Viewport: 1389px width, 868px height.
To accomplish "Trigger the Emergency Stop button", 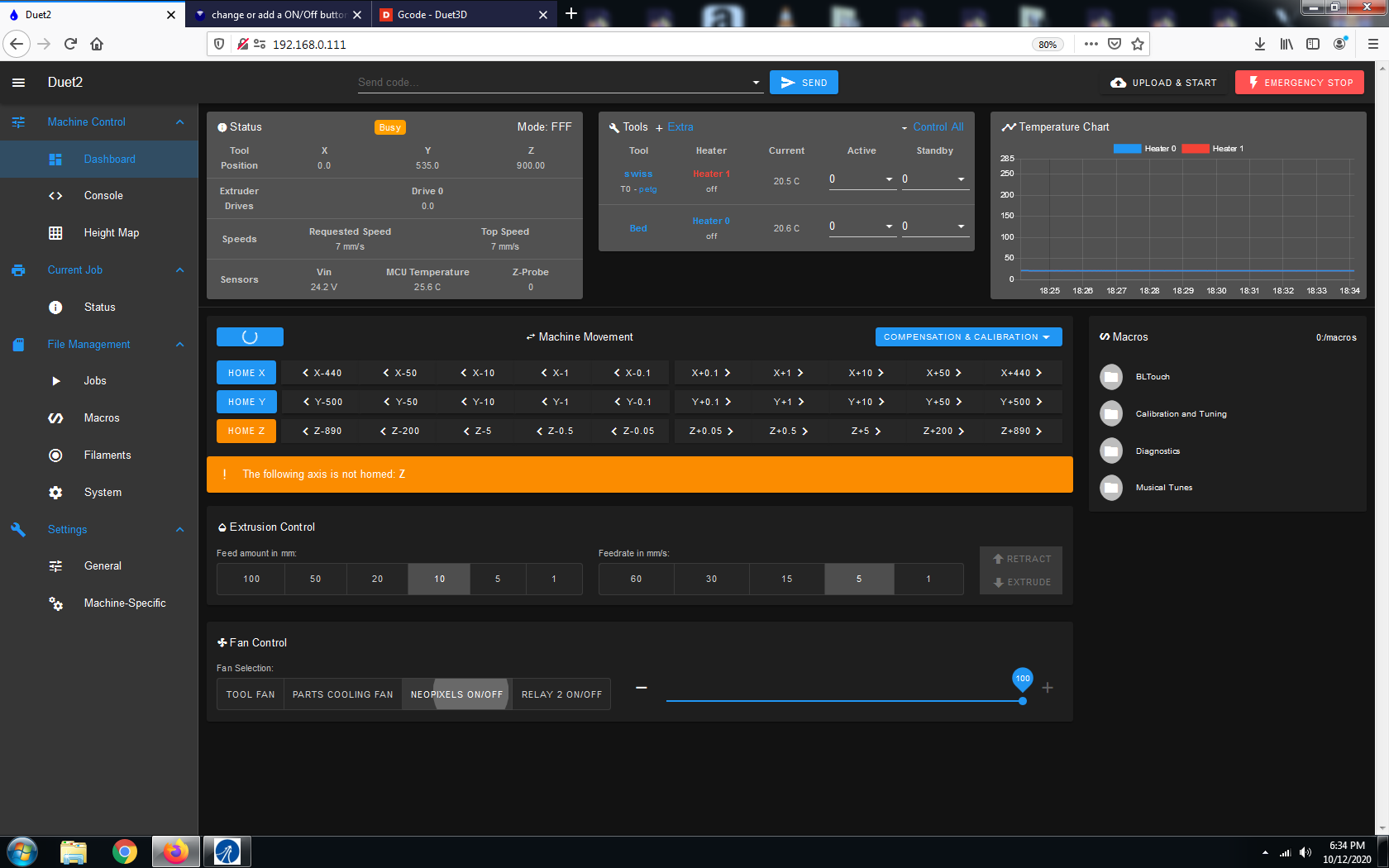I will tap(1300, 83).
